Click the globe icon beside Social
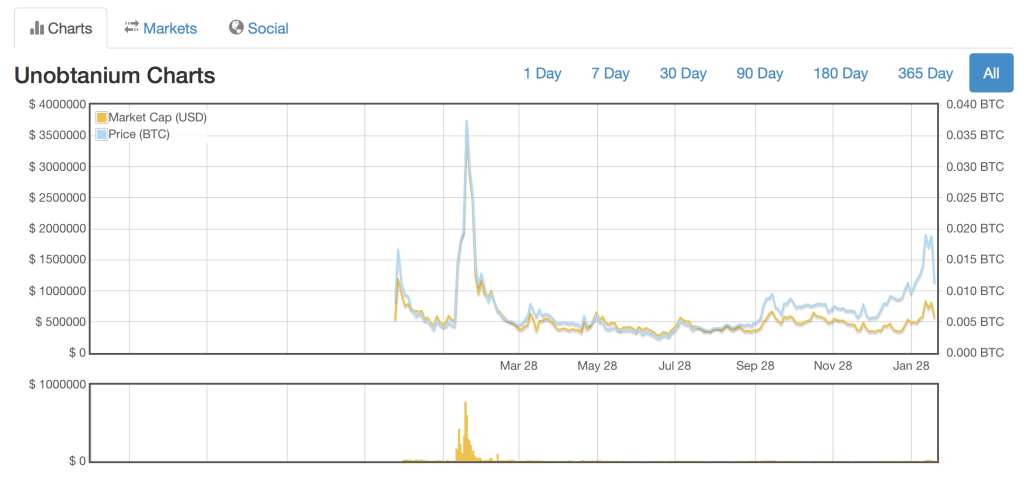Image resolution: width=1024 pixels, height=479 pixels. point(236,27)
